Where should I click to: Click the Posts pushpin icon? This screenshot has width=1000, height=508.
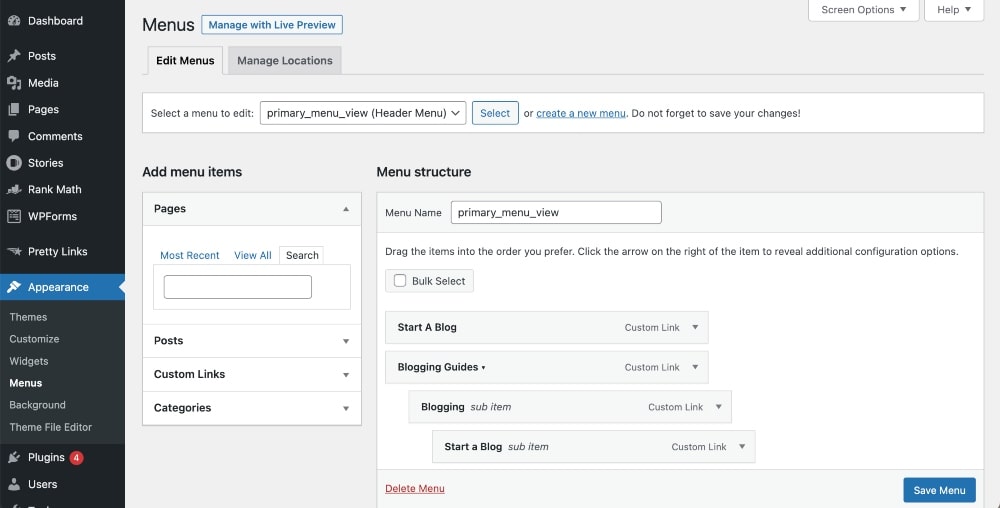point(14,56)
